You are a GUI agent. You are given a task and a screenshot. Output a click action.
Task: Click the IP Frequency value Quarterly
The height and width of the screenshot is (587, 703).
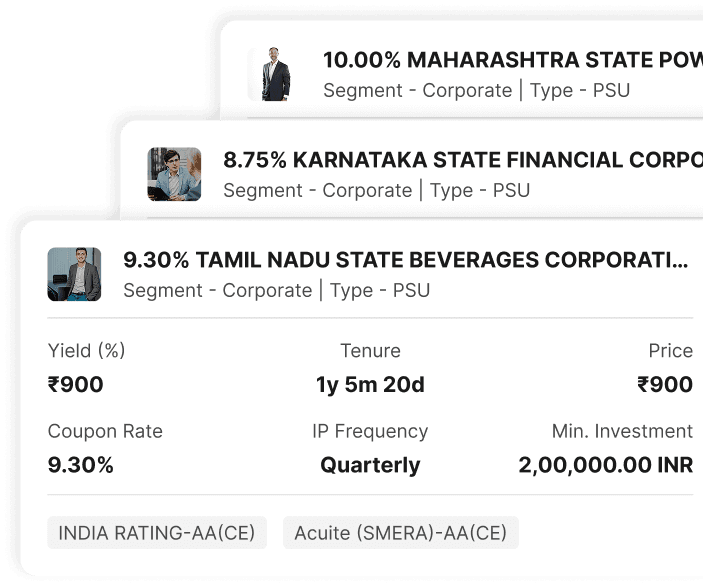point(370,465)
